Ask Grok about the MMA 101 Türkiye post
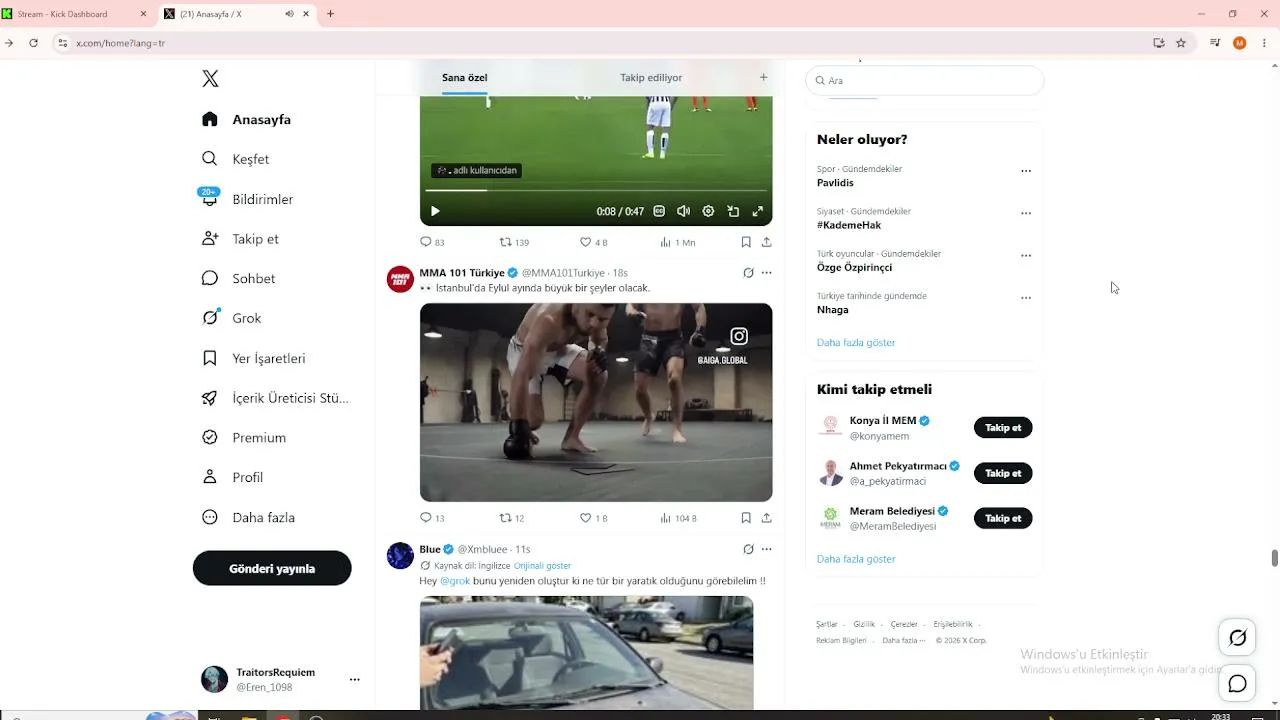 (748, 273)
